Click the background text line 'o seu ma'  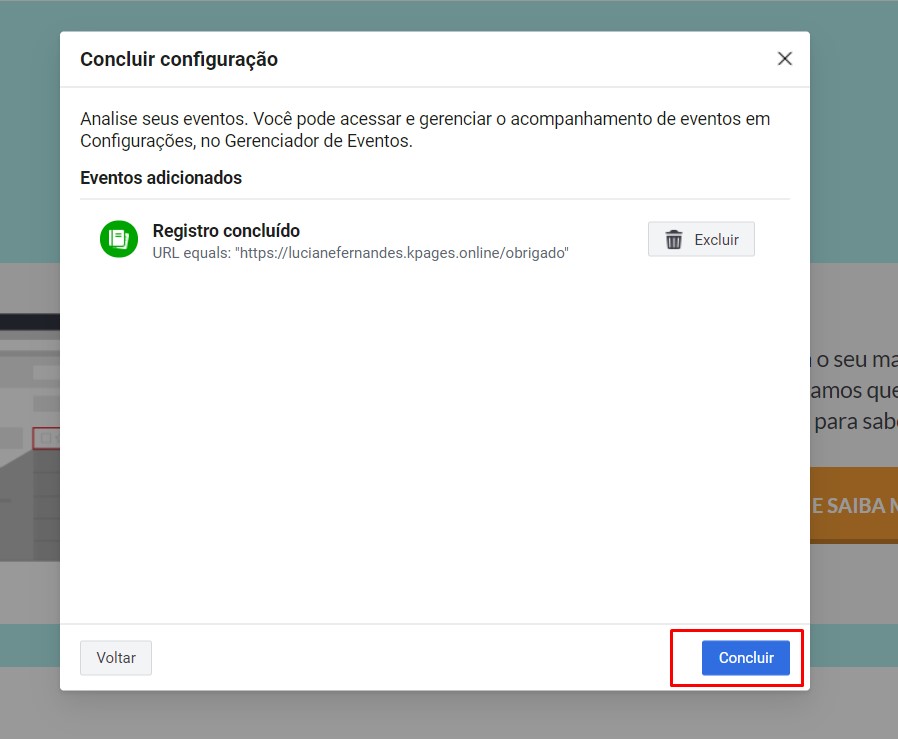click(x=854, y=360)
